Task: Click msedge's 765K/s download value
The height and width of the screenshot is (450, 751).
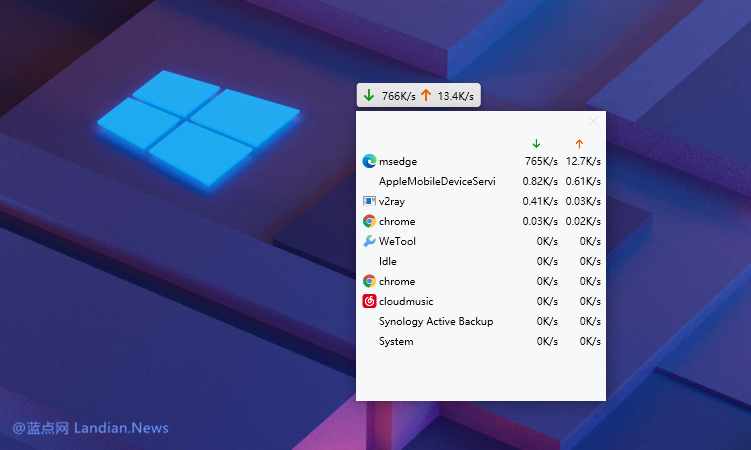Action: click(x=540, y=161)
